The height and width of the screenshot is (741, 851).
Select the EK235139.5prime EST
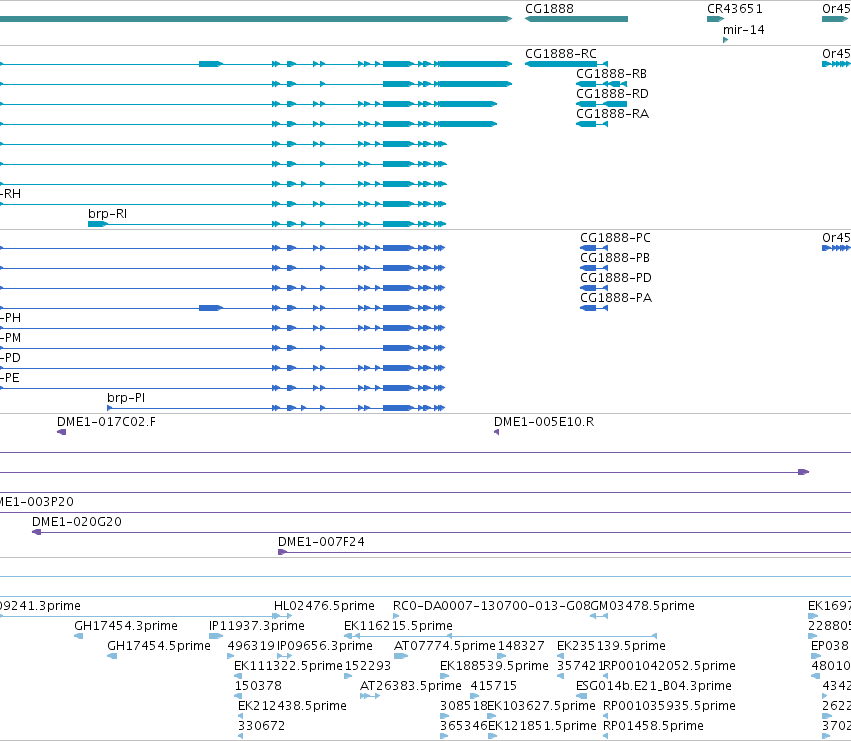(x=561, y=656)
